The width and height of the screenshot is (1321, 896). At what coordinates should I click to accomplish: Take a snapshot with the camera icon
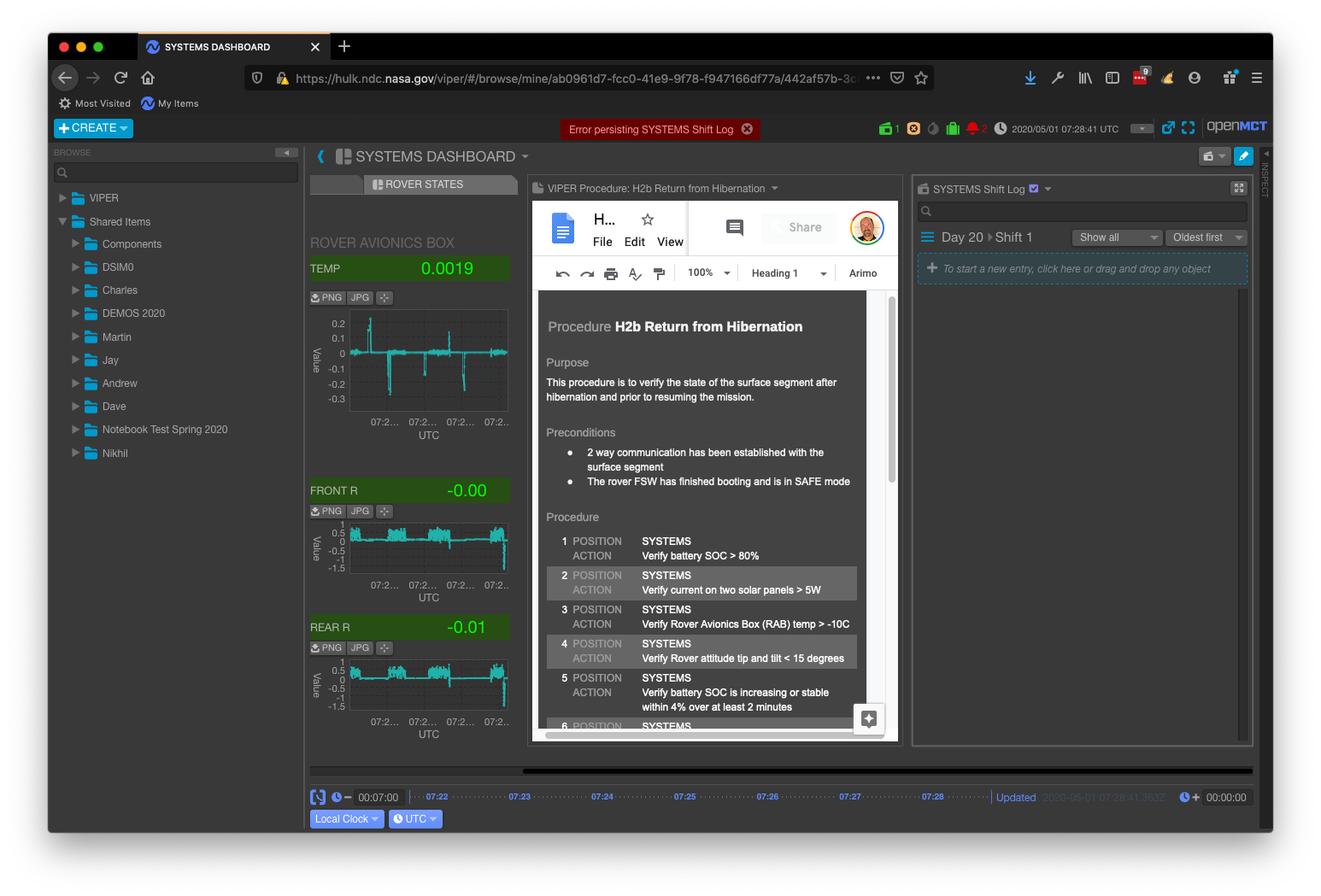(x=1210, y=156)
